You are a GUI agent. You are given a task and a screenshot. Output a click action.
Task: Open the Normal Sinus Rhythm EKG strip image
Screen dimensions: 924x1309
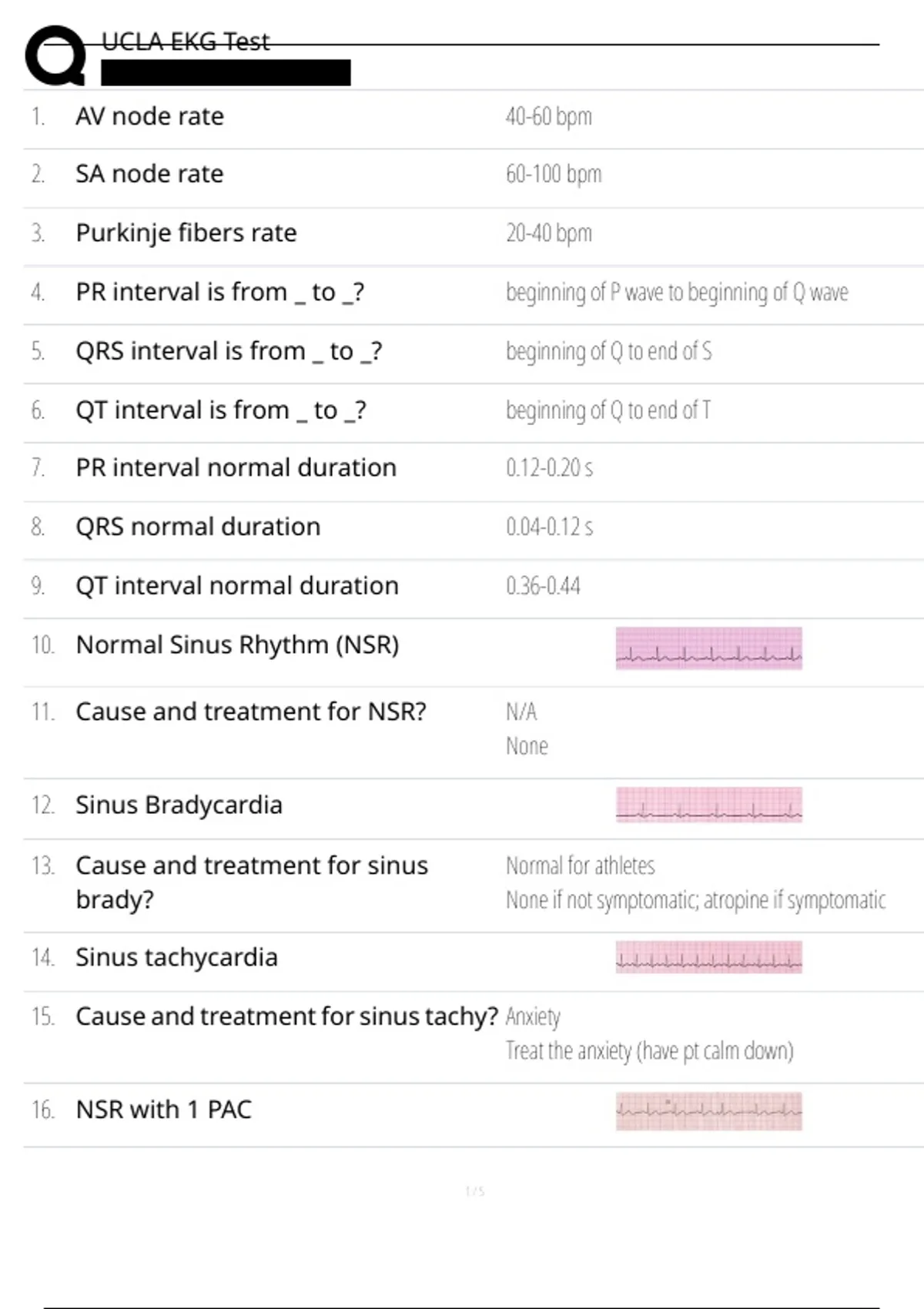click(708, 648)
